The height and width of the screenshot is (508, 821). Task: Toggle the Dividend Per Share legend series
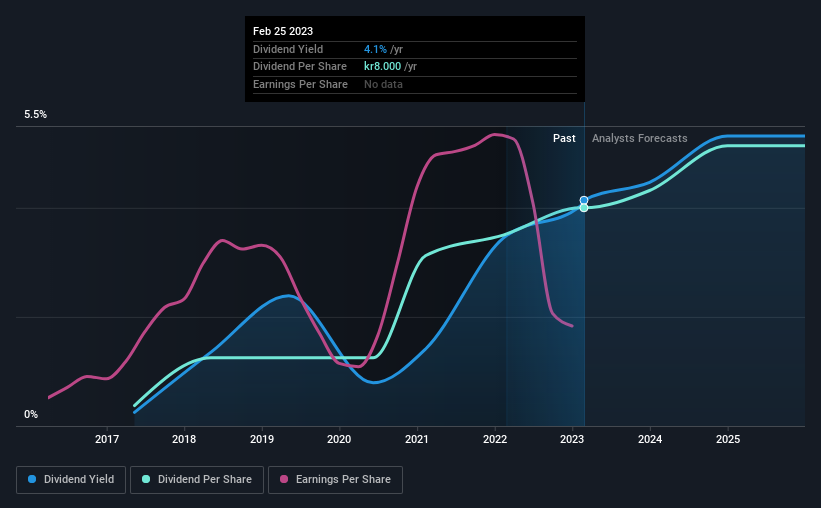click(197, 480)
